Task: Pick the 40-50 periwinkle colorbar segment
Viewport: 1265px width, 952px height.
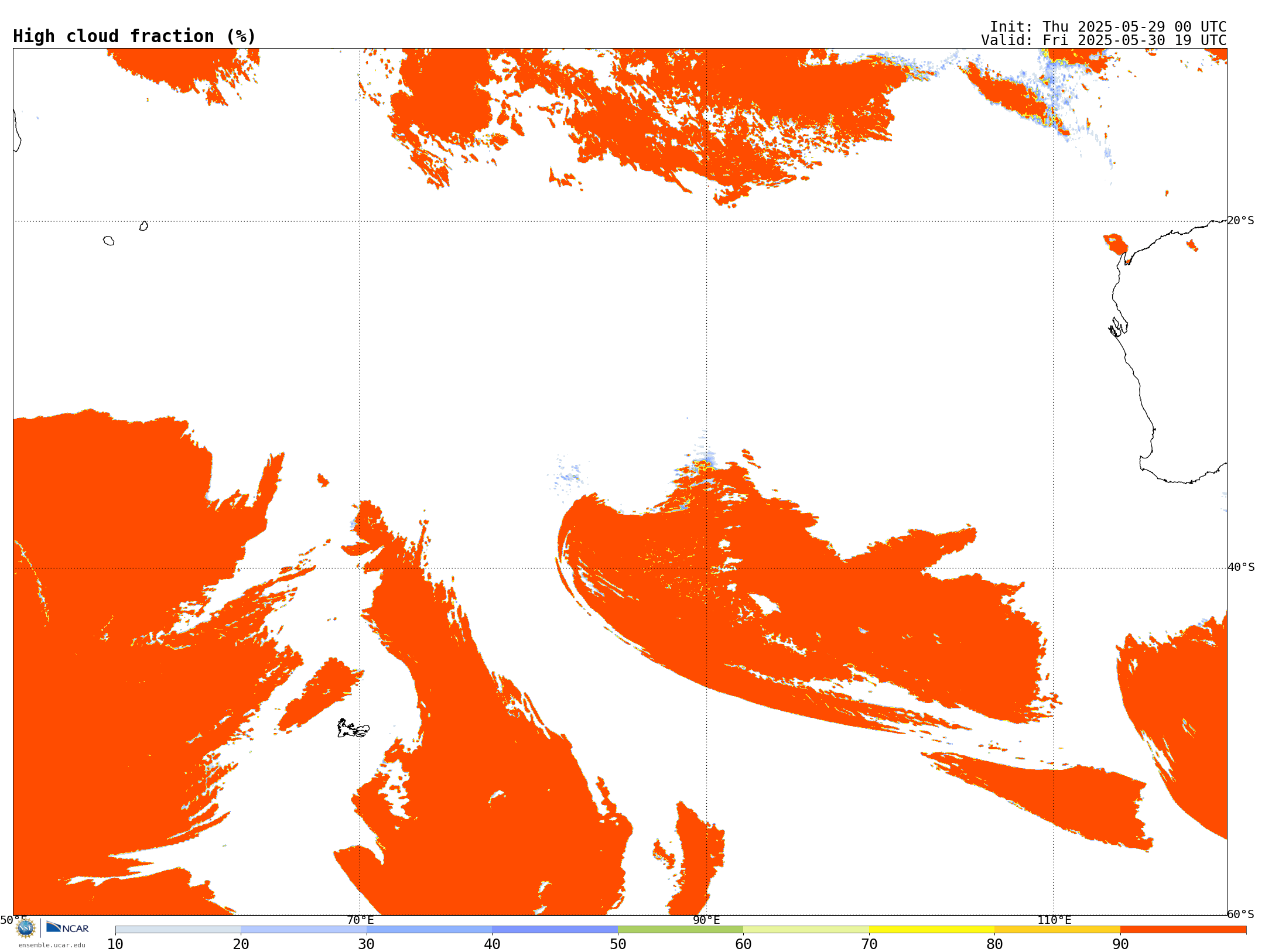Action: pos(555,930)
